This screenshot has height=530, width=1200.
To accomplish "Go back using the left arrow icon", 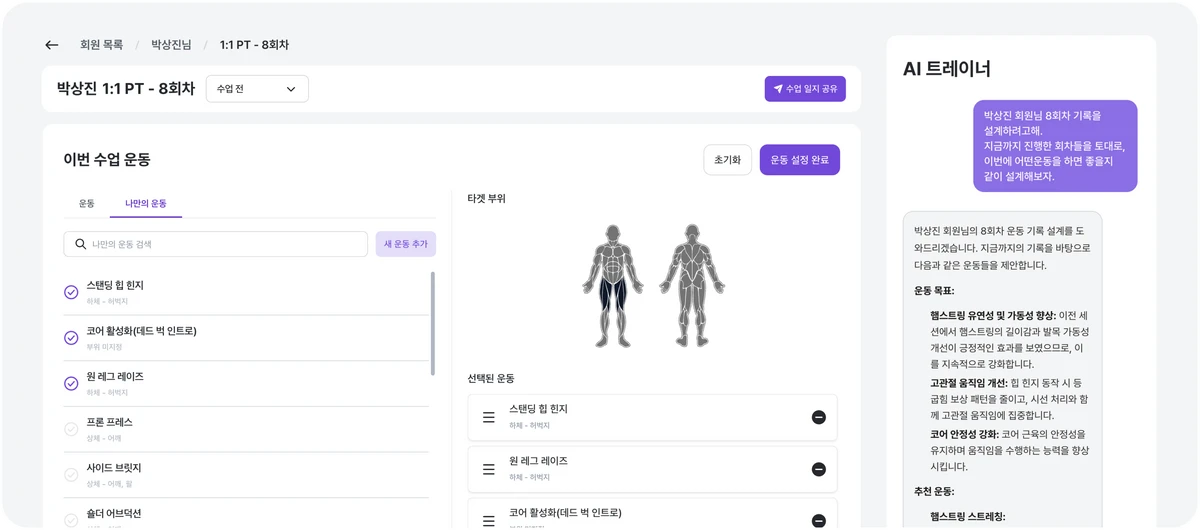I will tap(52, 45).
